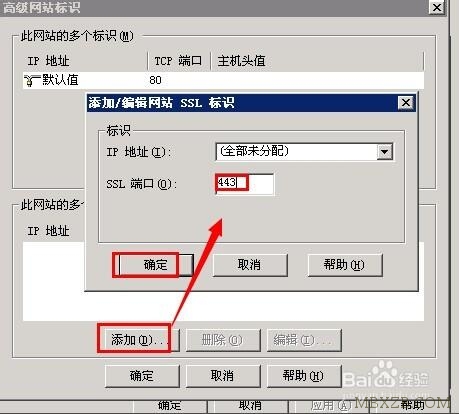459x414 pixels.
Task: Click the 删除(O) button
Action: 223,340
